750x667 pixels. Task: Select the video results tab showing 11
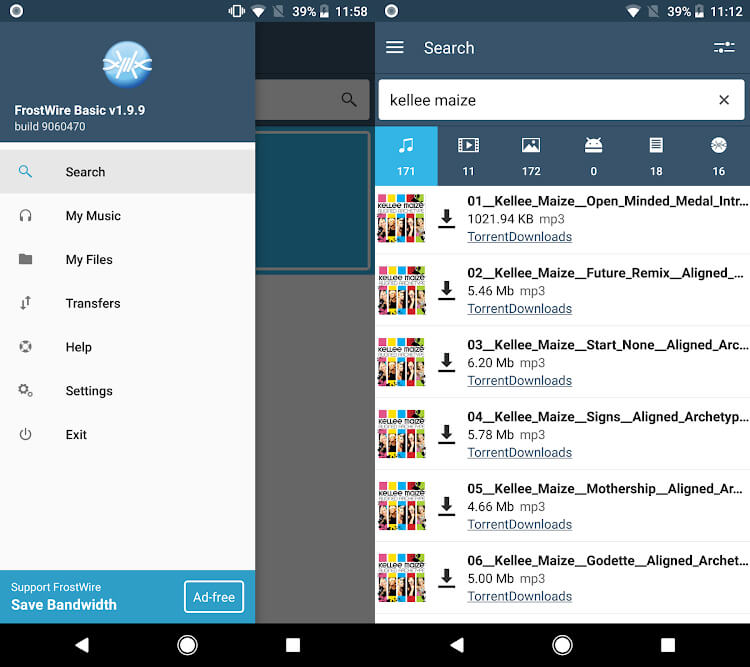[468, 156]
